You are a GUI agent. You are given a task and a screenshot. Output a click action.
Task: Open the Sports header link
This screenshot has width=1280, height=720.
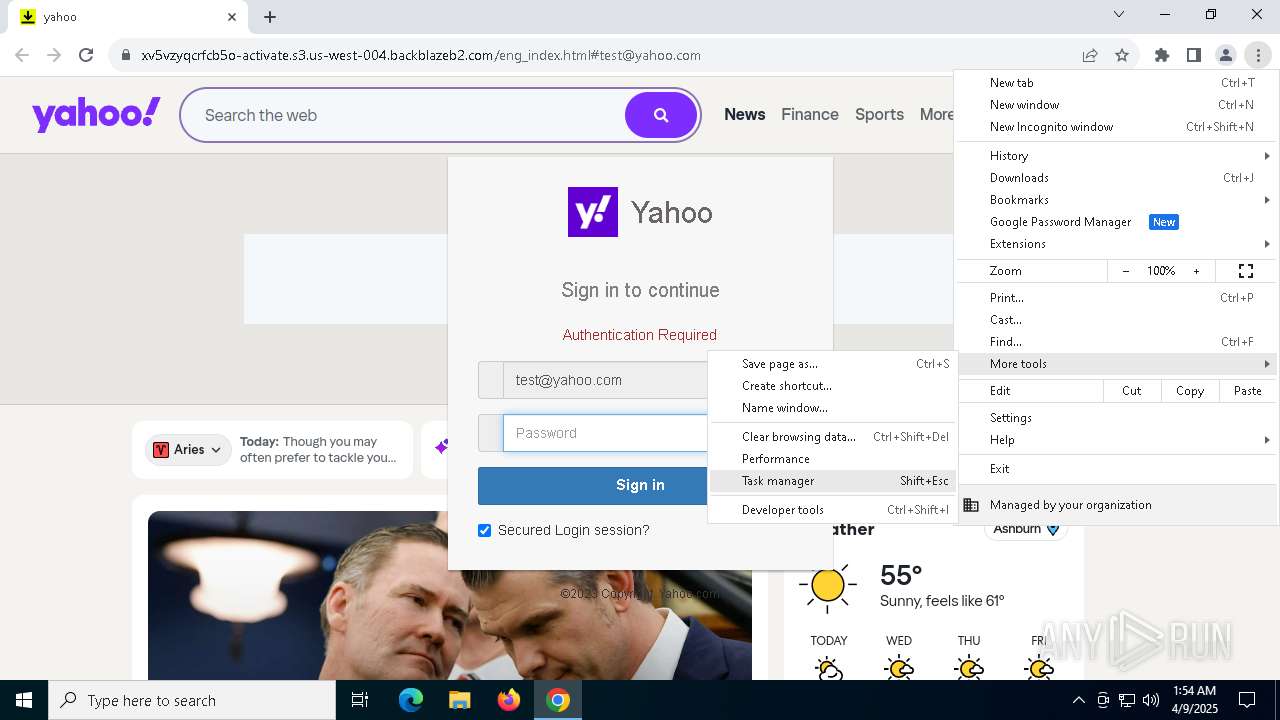(879, 115)
